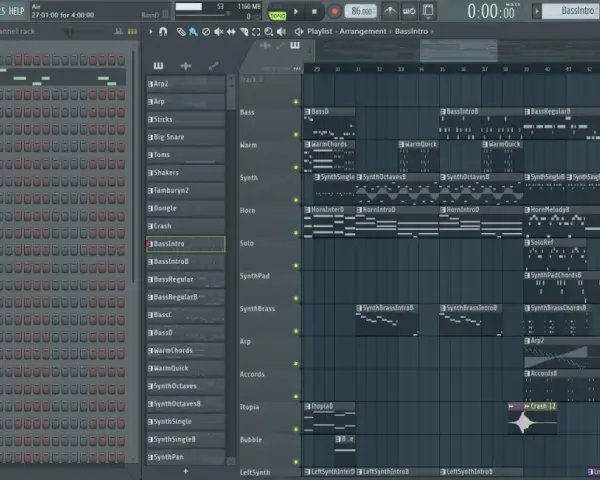Open the ItopiaD clip menu icon
Screen dimensions: 600x480
tap(307, 406)
